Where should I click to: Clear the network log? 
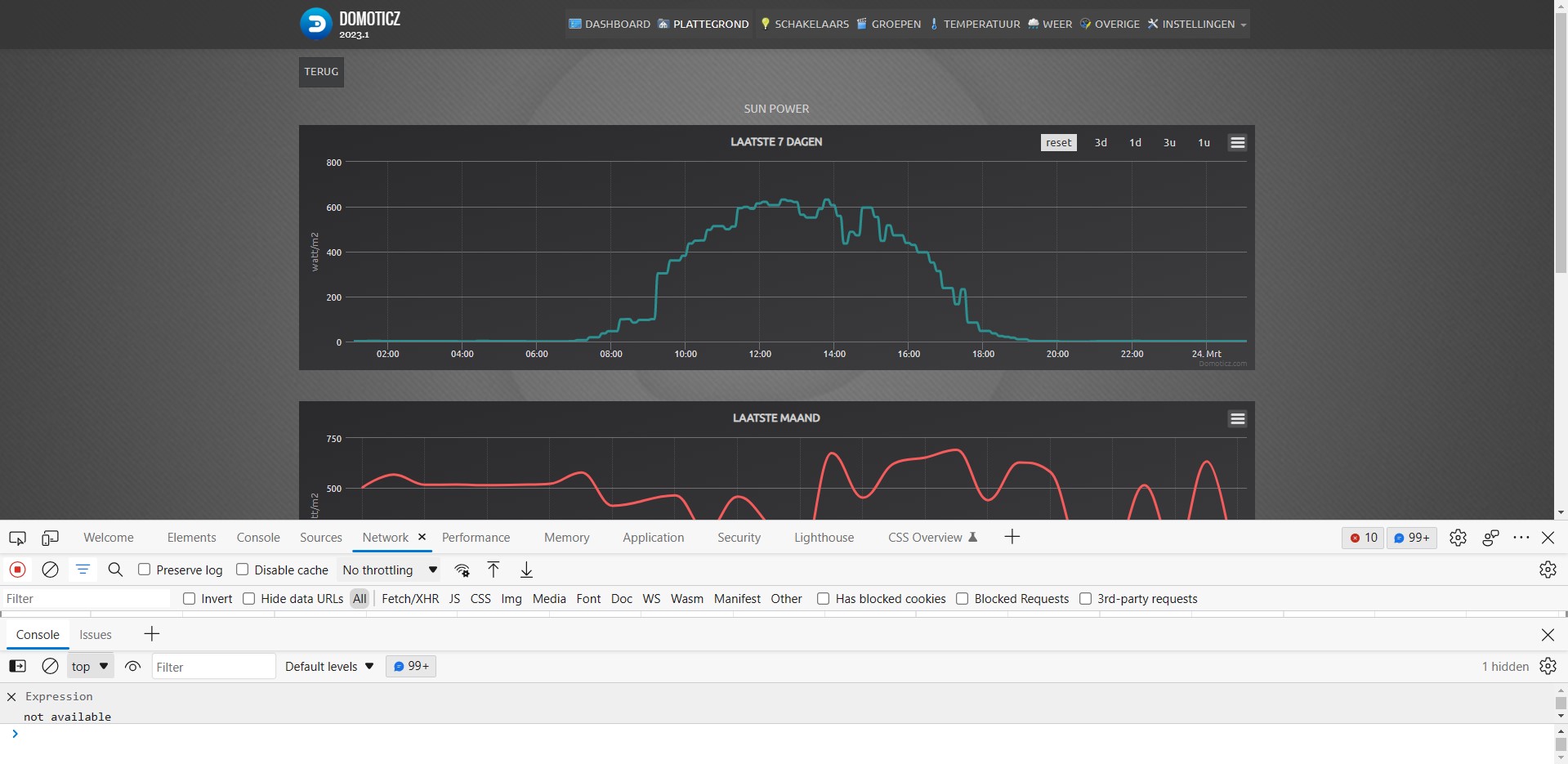pos(50,570)
